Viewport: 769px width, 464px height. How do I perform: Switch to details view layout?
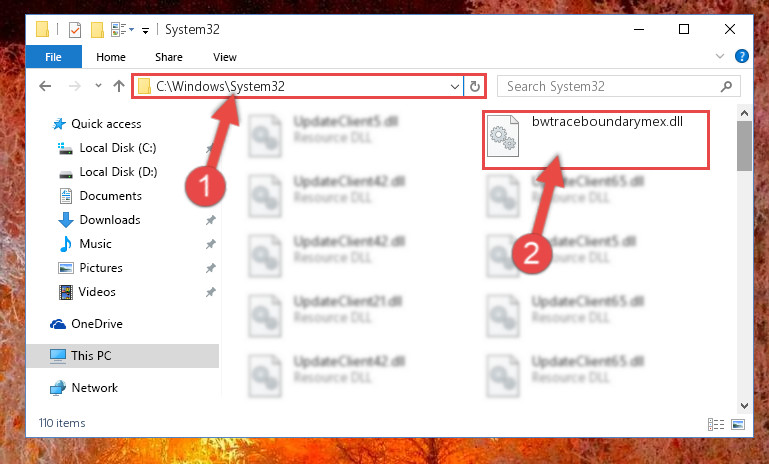[x=716, y=424]
